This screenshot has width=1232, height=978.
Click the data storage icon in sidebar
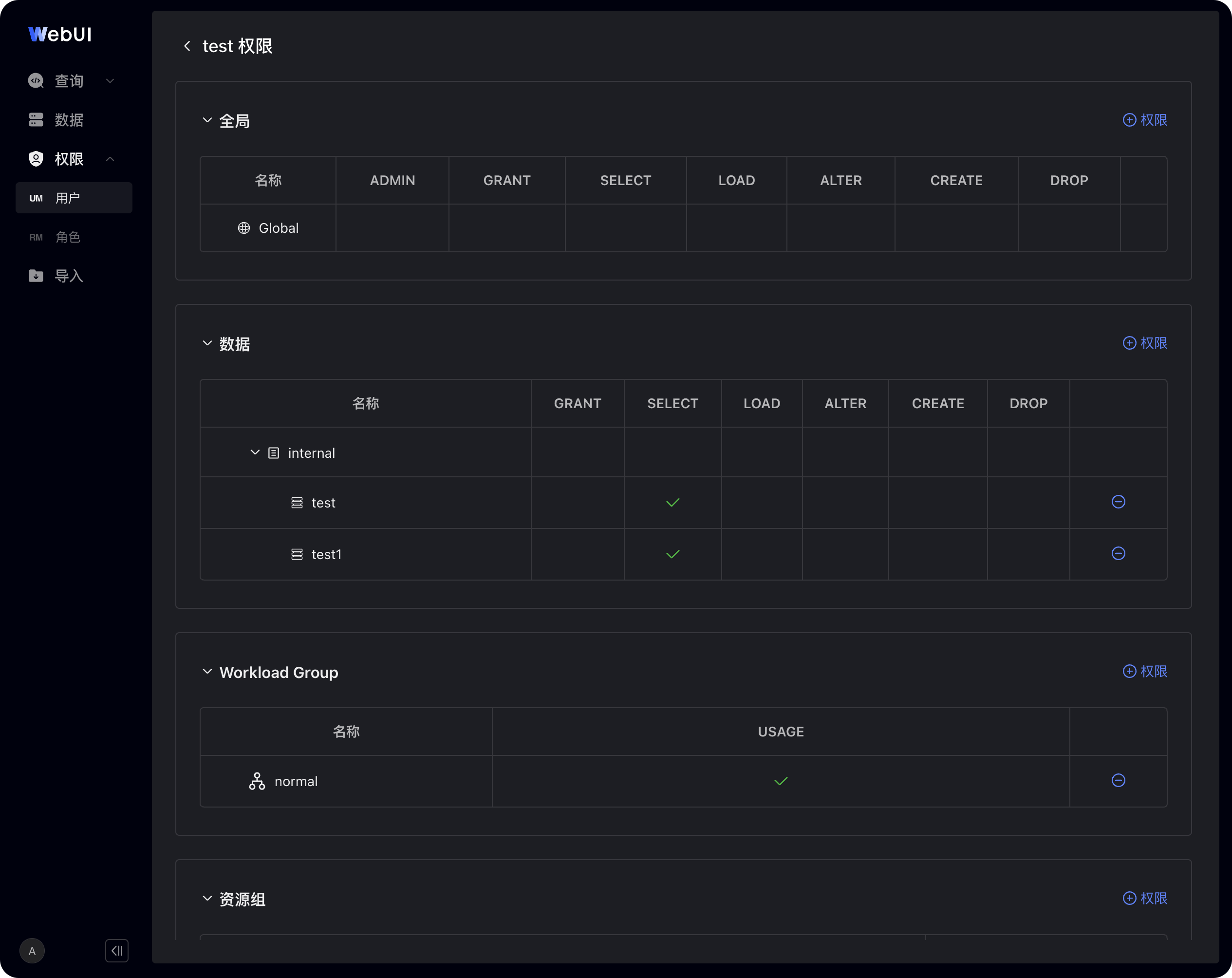click(36, 119)
